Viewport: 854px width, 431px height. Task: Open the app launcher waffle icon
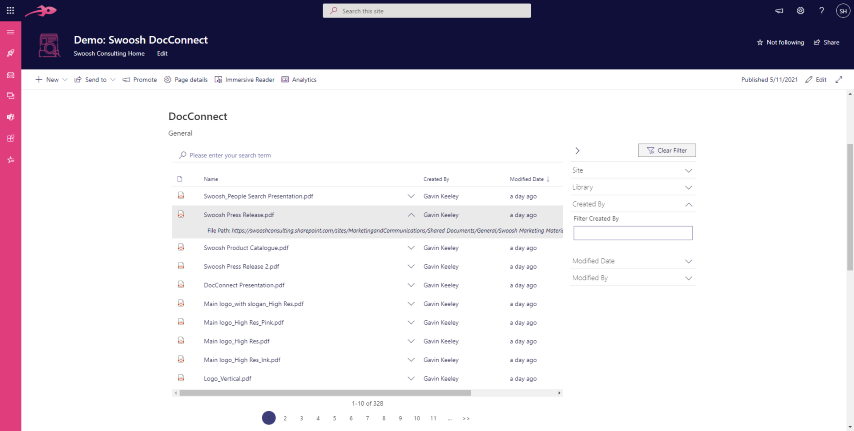[x=10, y=10]
